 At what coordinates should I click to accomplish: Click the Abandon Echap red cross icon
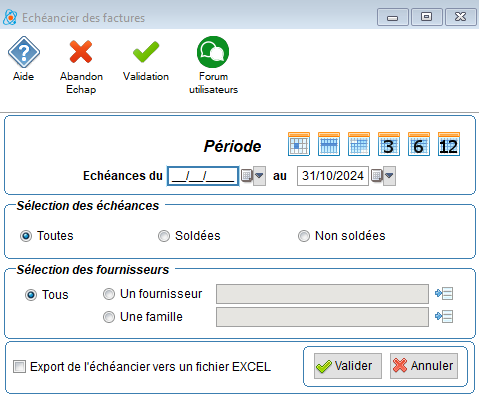tap(81, 52)
